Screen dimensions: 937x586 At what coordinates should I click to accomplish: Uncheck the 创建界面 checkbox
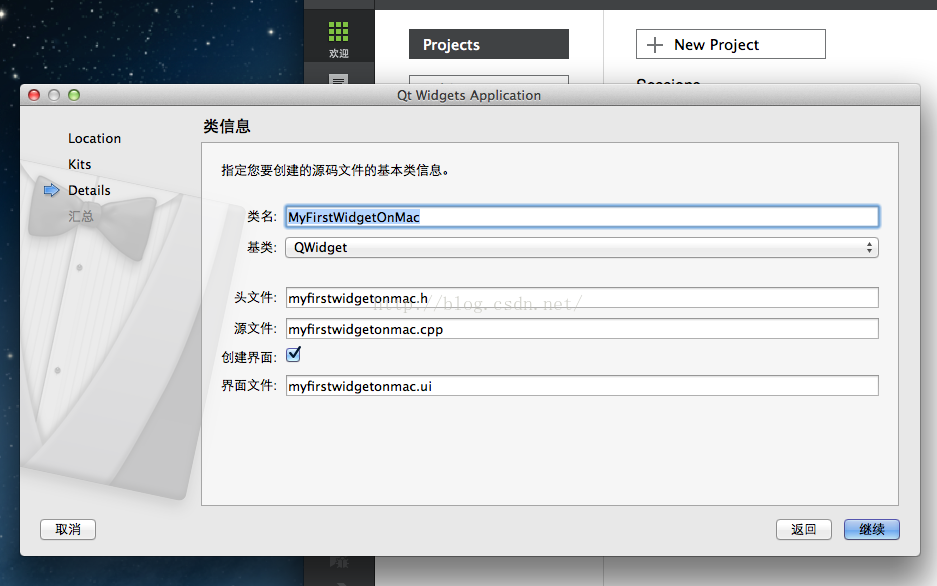[x=293, y=355]
